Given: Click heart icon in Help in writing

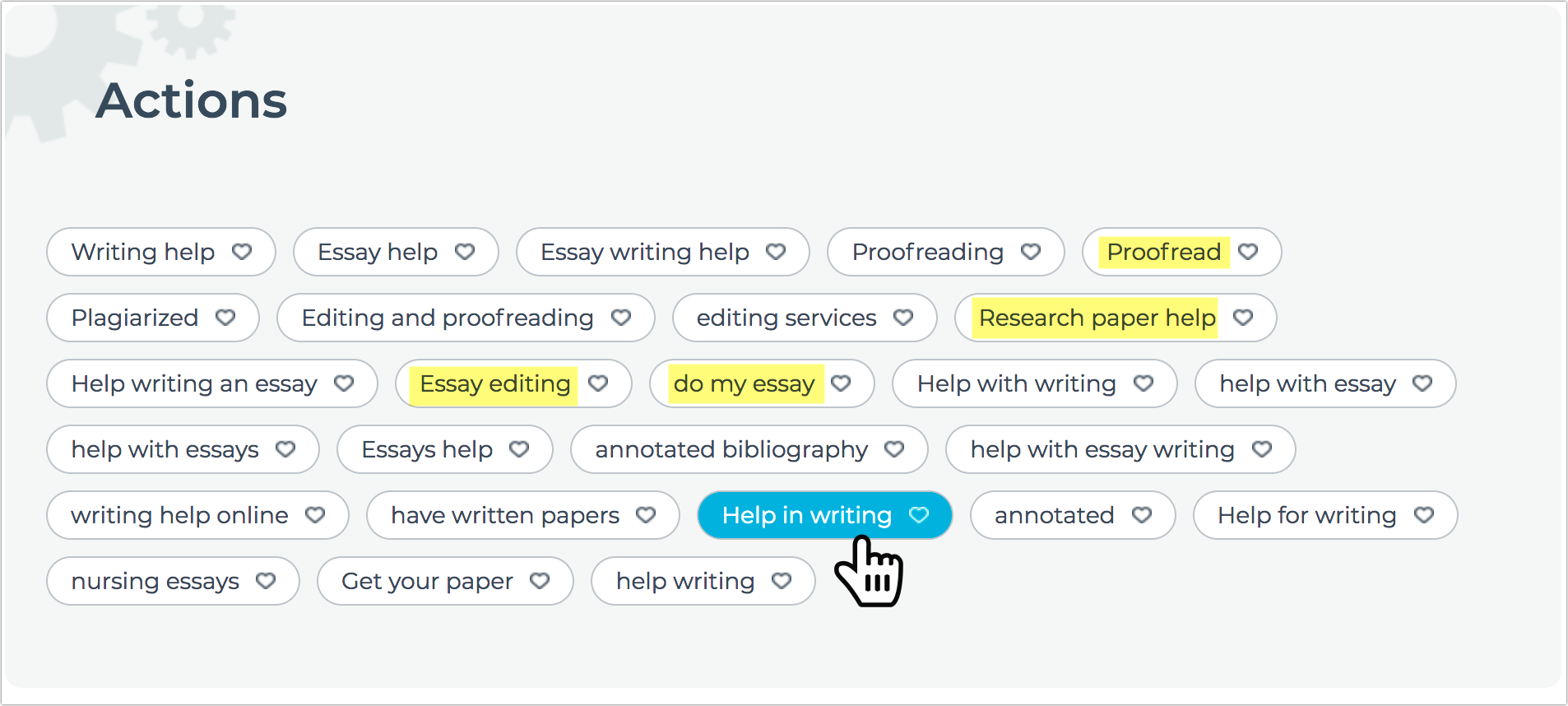Looking at the screenshot, I should [x=919, y=515].
